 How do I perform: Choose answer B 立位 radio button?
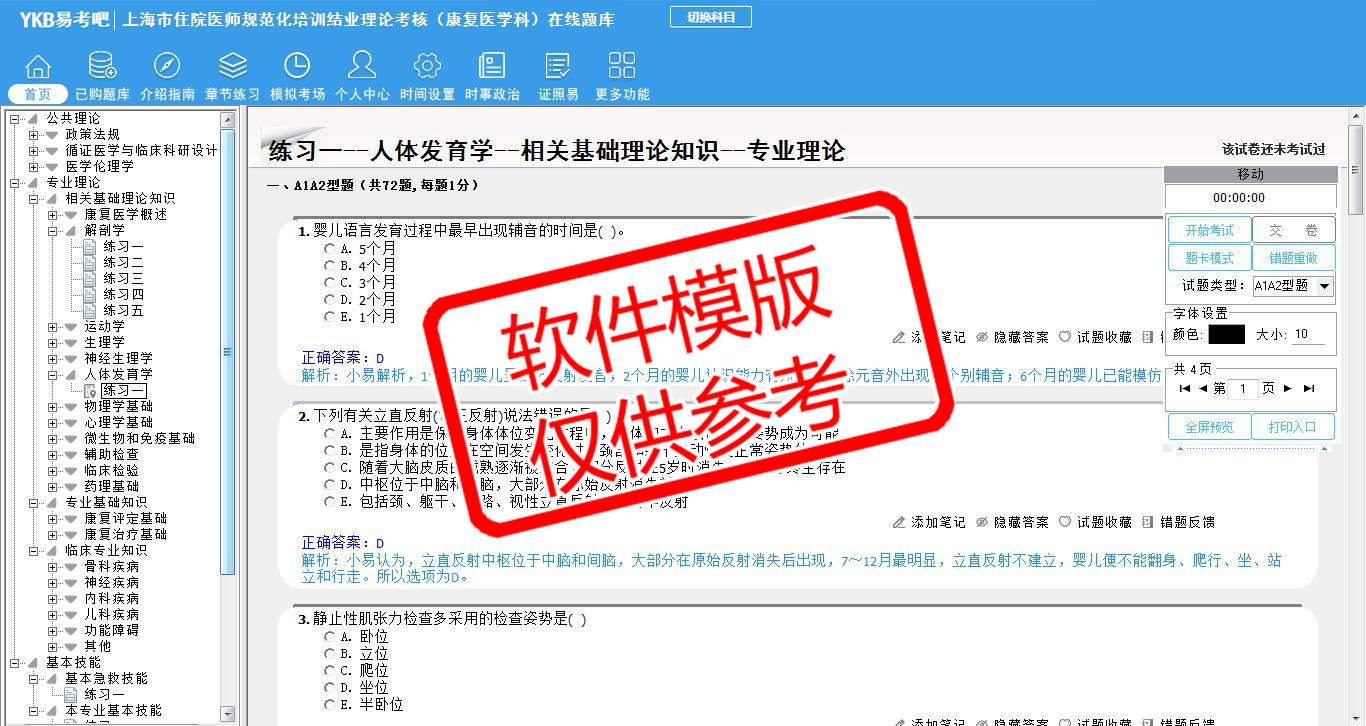[329, 654]
